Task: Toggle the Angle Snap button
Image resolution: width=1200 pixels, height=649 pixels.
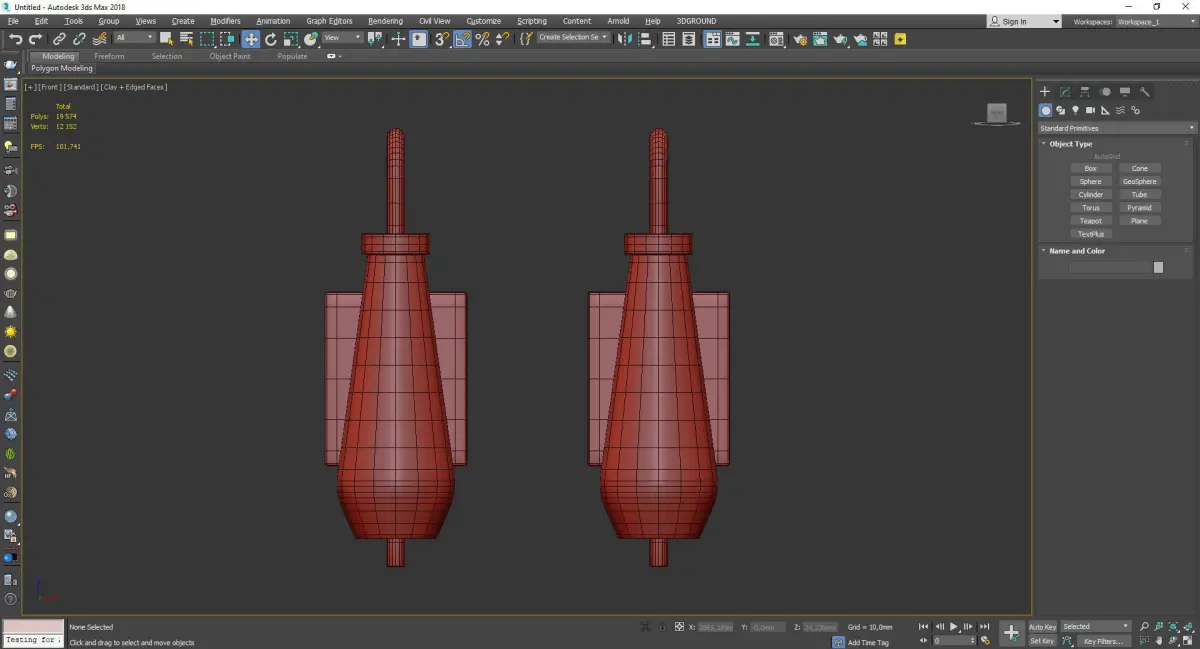Action: tap(462, 39)
